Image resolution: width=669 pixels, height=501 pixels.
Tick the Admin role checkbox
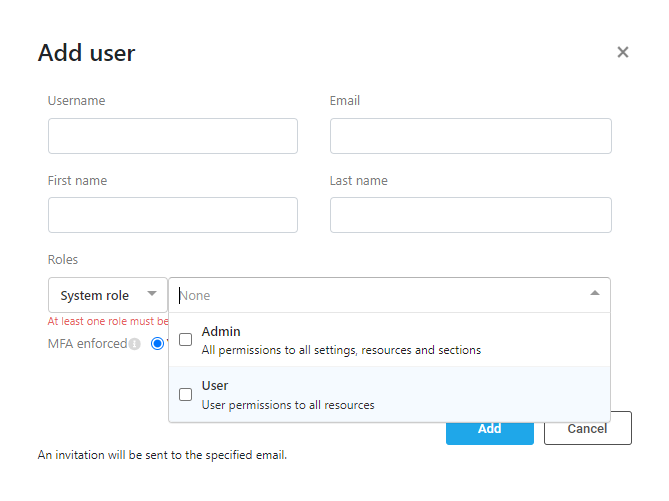point(185,340)
